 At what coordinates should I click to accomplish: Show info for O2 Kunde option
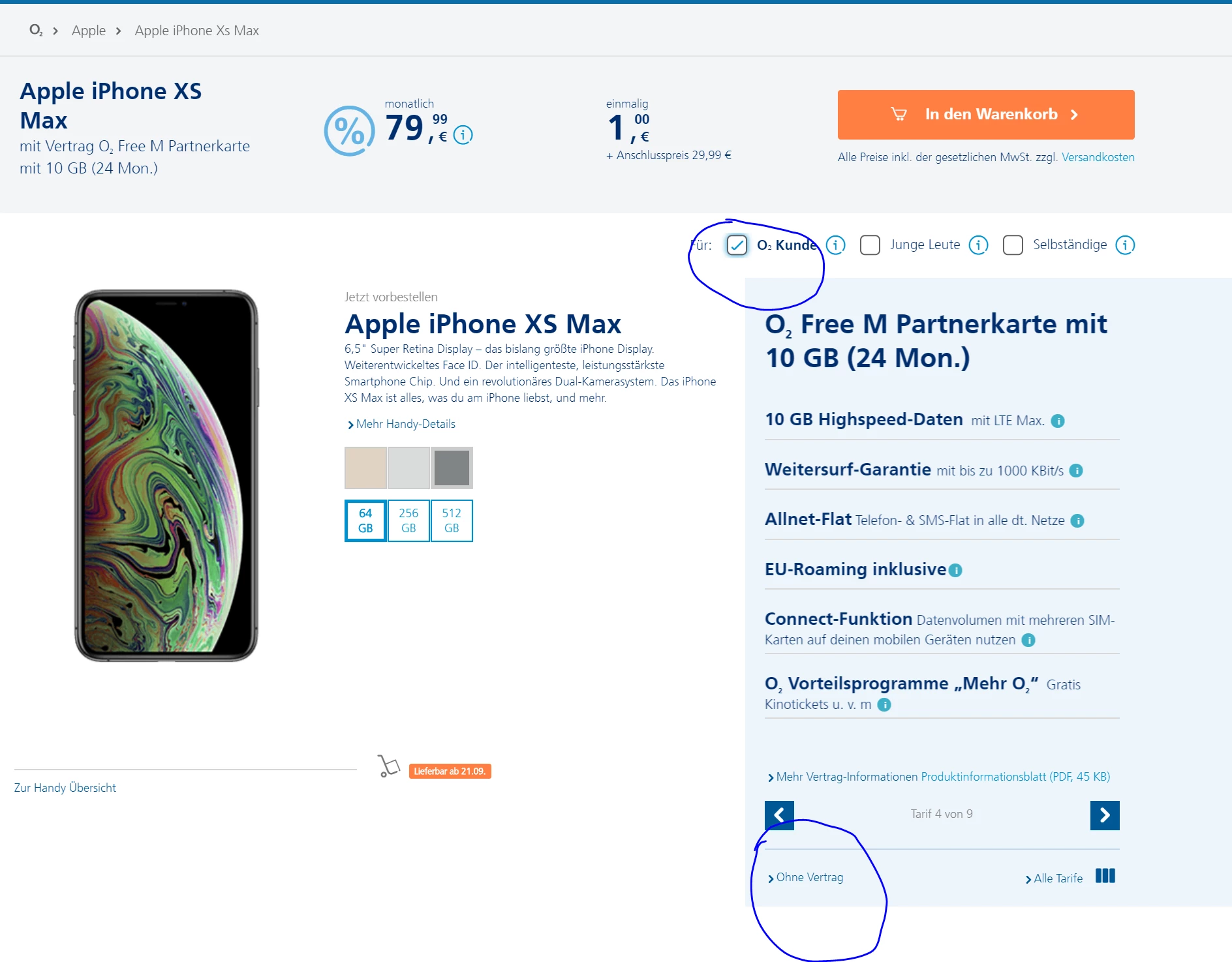coord(836,245)
